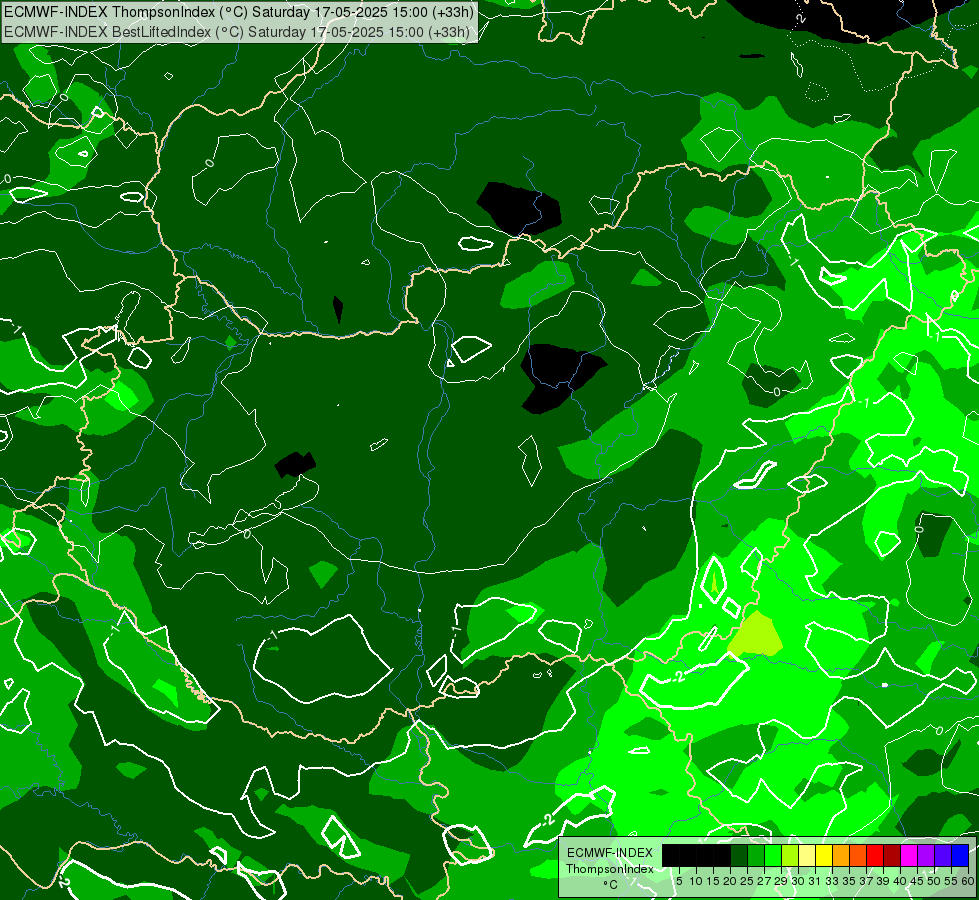Click the °C unit label in legend
This screenshot has width=979, height=900.
tap(611, 885)
